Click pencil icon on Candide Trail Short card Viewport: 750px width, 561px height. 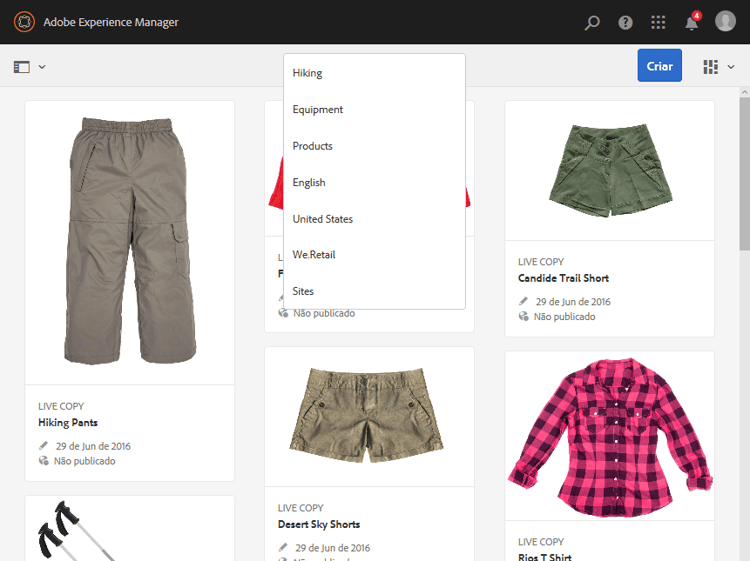coord(524,301)
